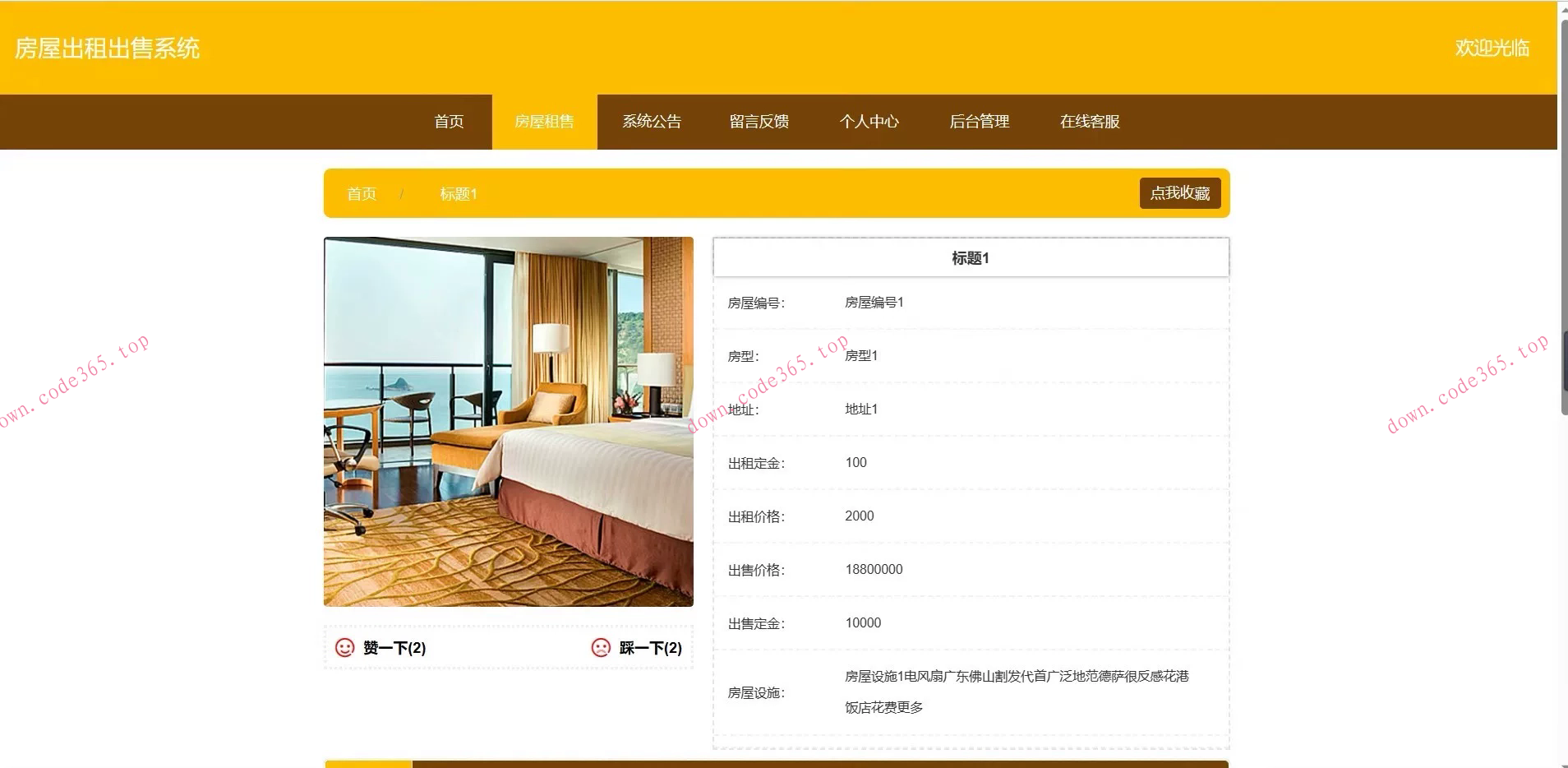Image resolution: width=1568 pixels, height=768 pixels.
Task: Open the 在线客服 customer service tab
Action: point(1089,121)
